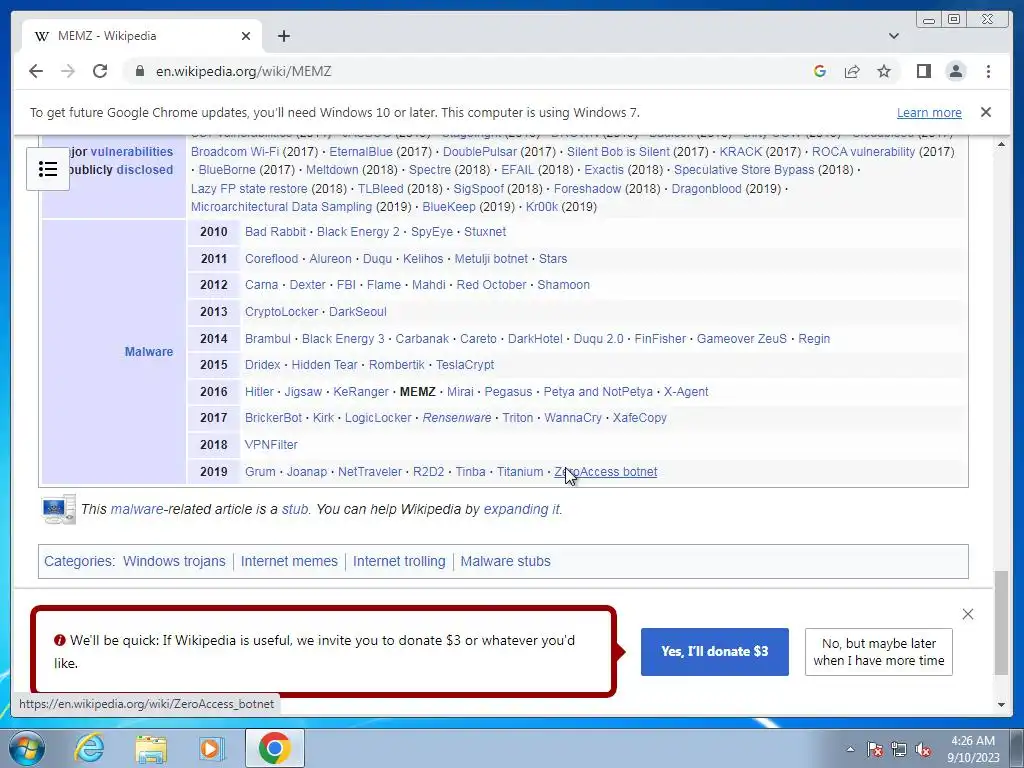
Task: Bookmark this tab with the star
Action: pos(884,71)
